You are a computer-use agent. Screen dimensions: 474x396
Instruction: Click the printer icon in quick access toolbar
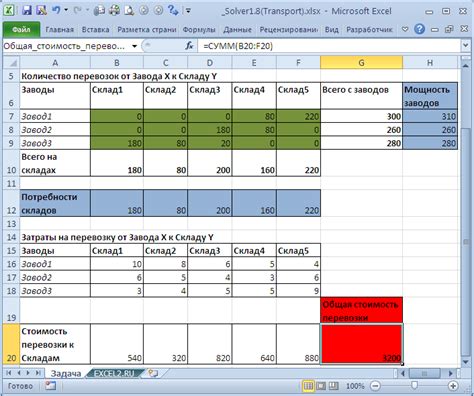114,11
